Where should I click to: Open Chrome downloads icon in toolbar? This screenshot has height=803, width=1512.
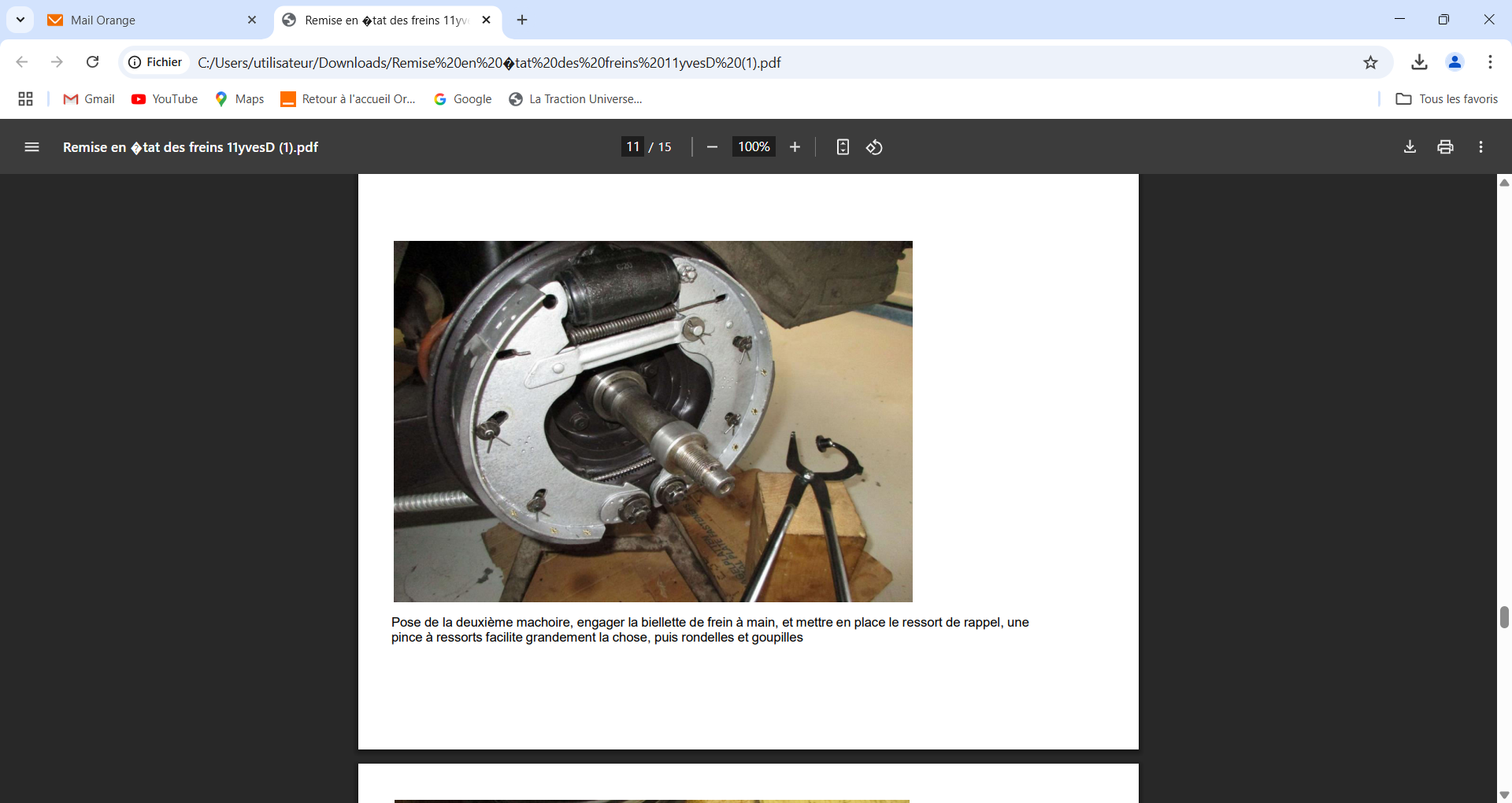point(1419,62)
